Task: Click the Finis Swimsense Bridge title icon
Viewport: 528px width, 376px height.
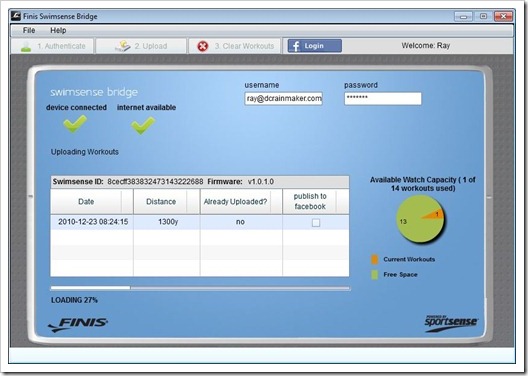Action: click(x=16, y=16)
